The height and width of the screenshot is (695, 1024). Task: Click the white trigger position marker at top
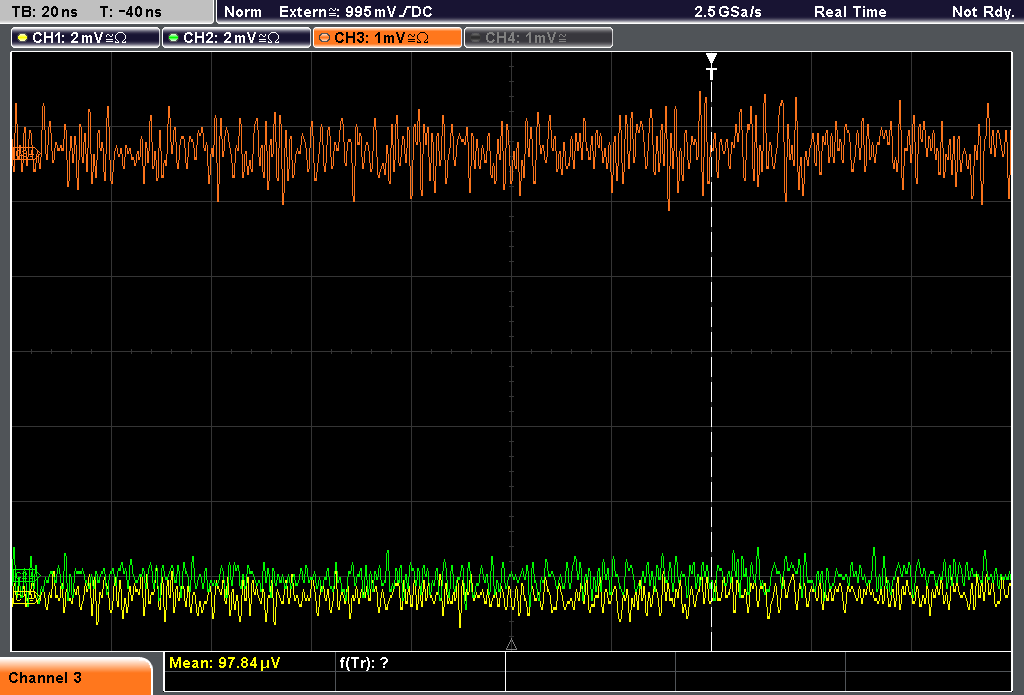(x=711, y=66)
